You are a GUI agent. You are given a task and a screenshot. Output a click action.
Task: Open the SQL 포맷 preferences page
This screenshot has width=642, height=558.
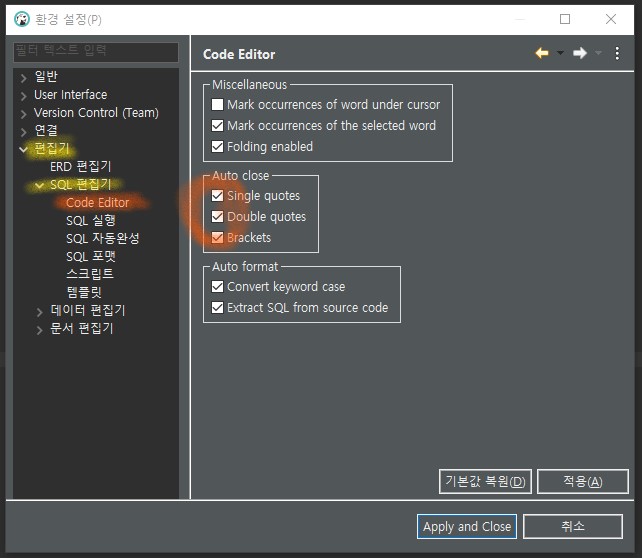click(x=91, y=257)
